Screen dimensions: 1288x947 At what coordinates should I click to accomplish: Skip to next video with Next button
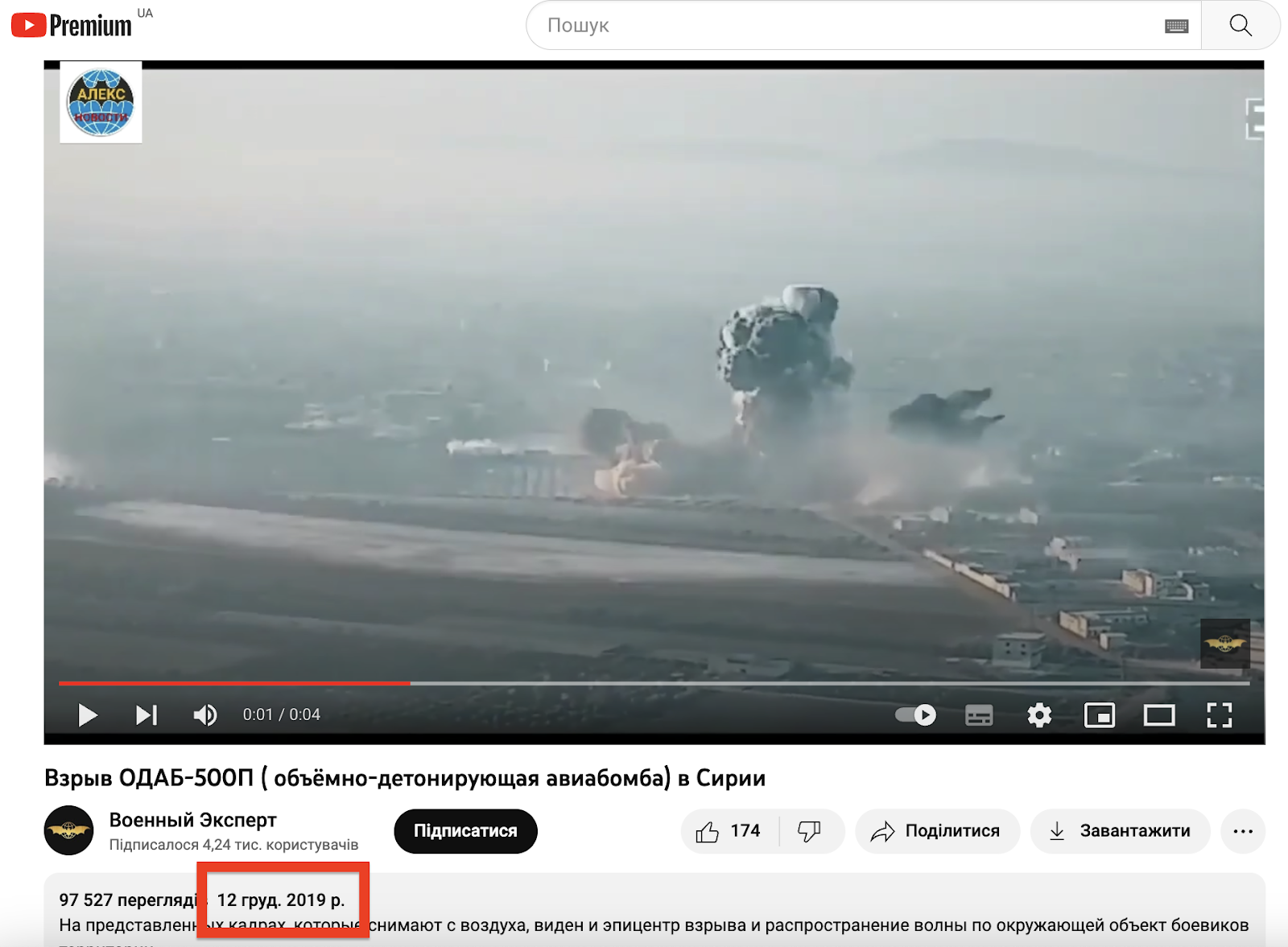pyautogui.click(x=147, y=714)
